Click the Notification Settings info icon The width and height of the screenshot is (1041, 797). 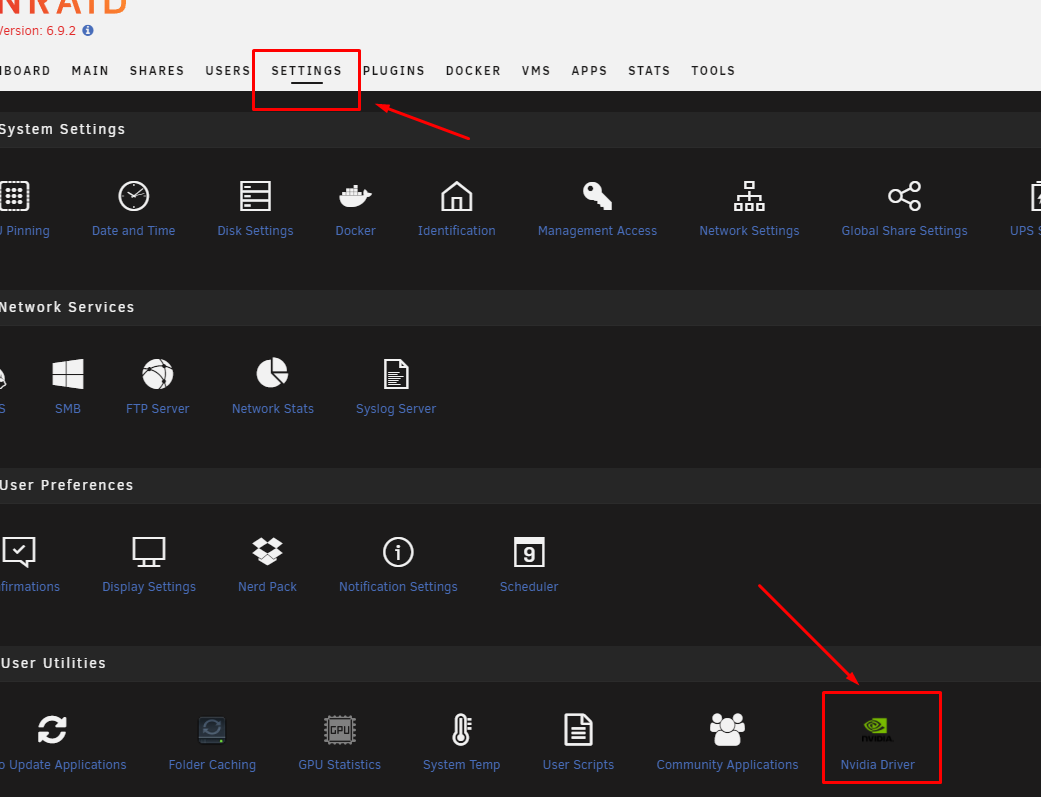(x=398, y=552)
